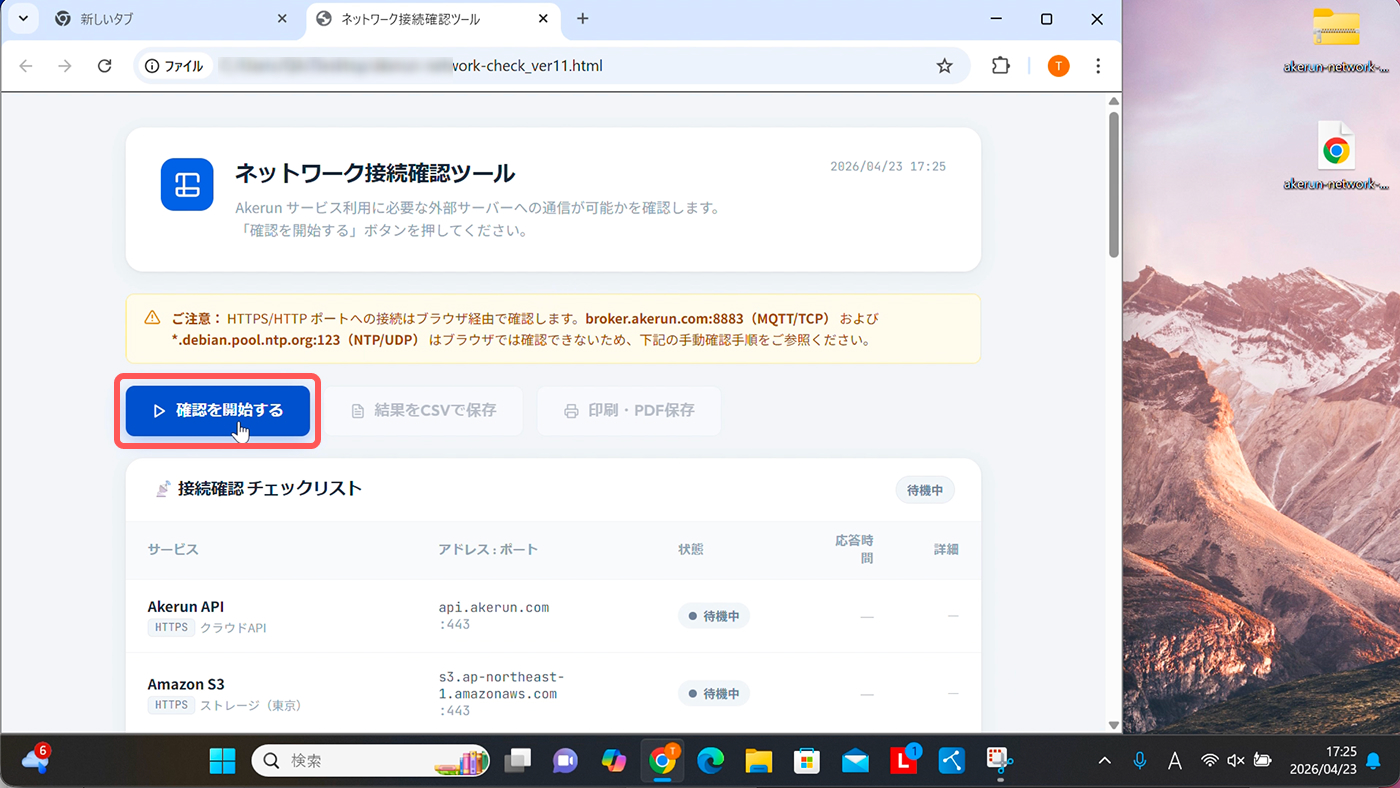Open File Explorer from the taskbar
This screenshot has height=788, width=1400.
pos(758,761)
